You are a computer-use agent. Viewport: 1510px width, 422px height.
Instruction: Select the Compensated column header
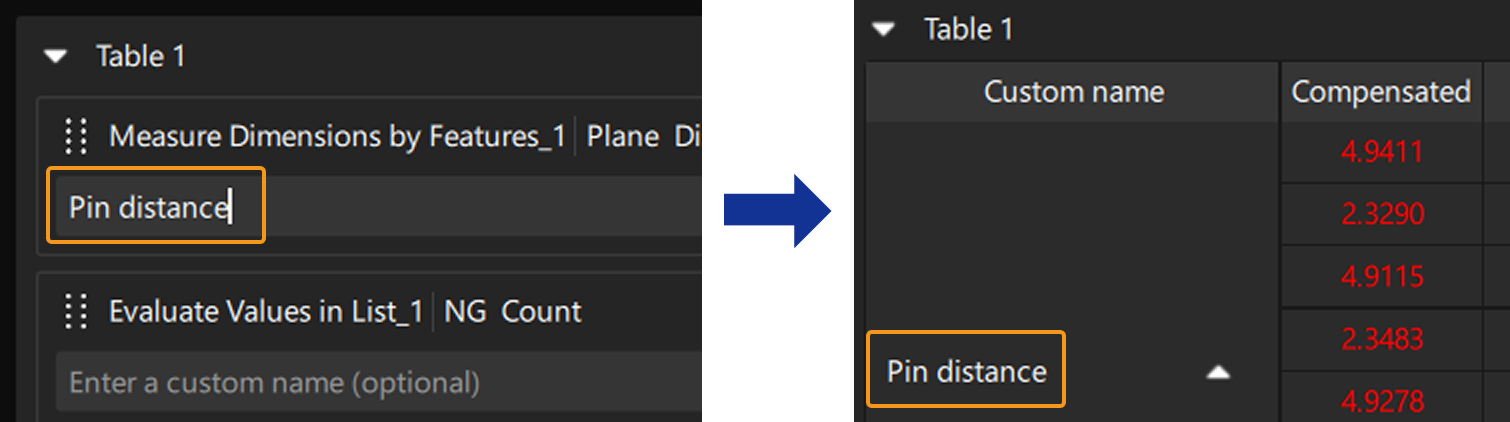(x=1380, y=92)
